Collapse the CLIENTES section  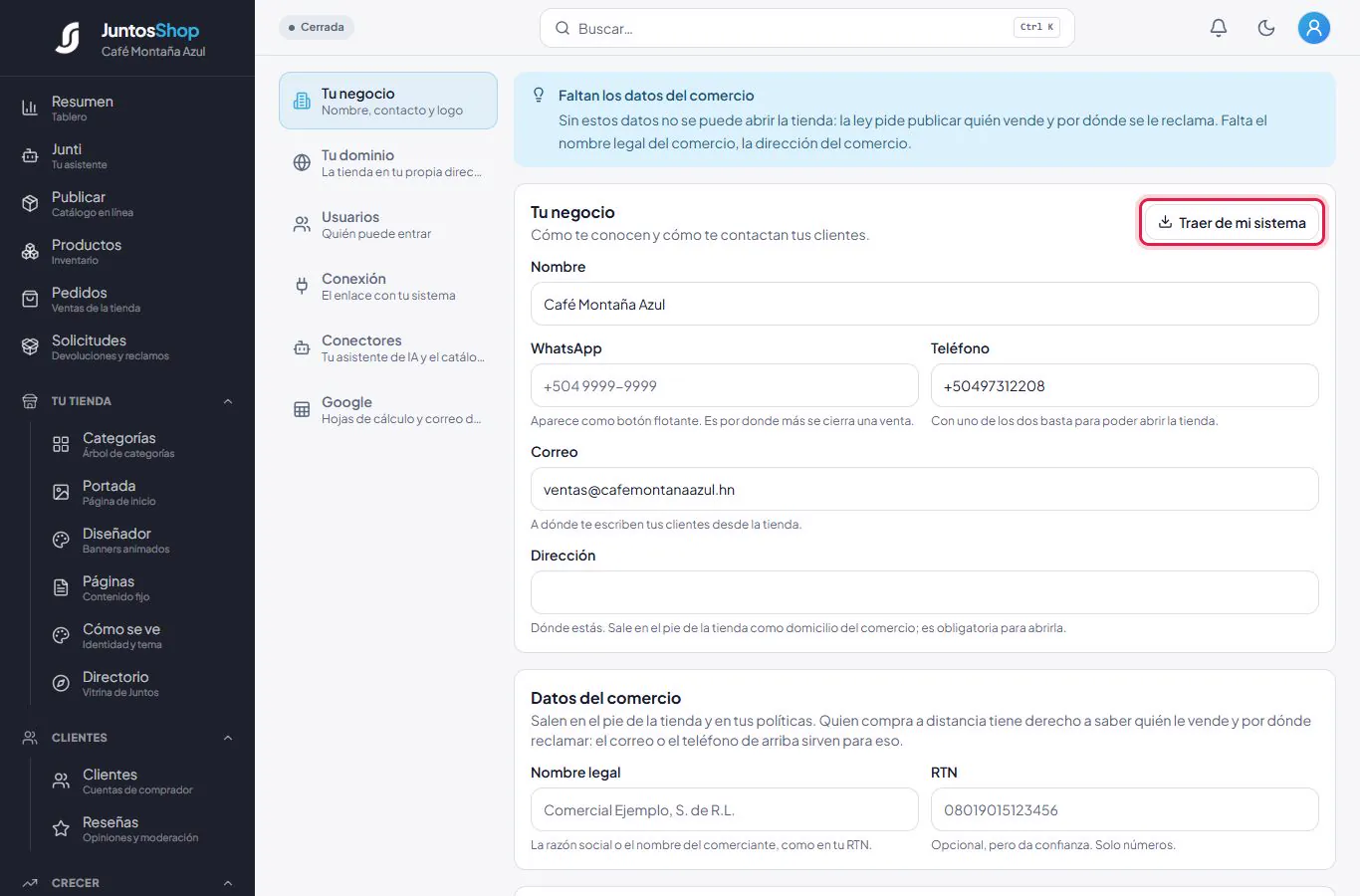228,738
